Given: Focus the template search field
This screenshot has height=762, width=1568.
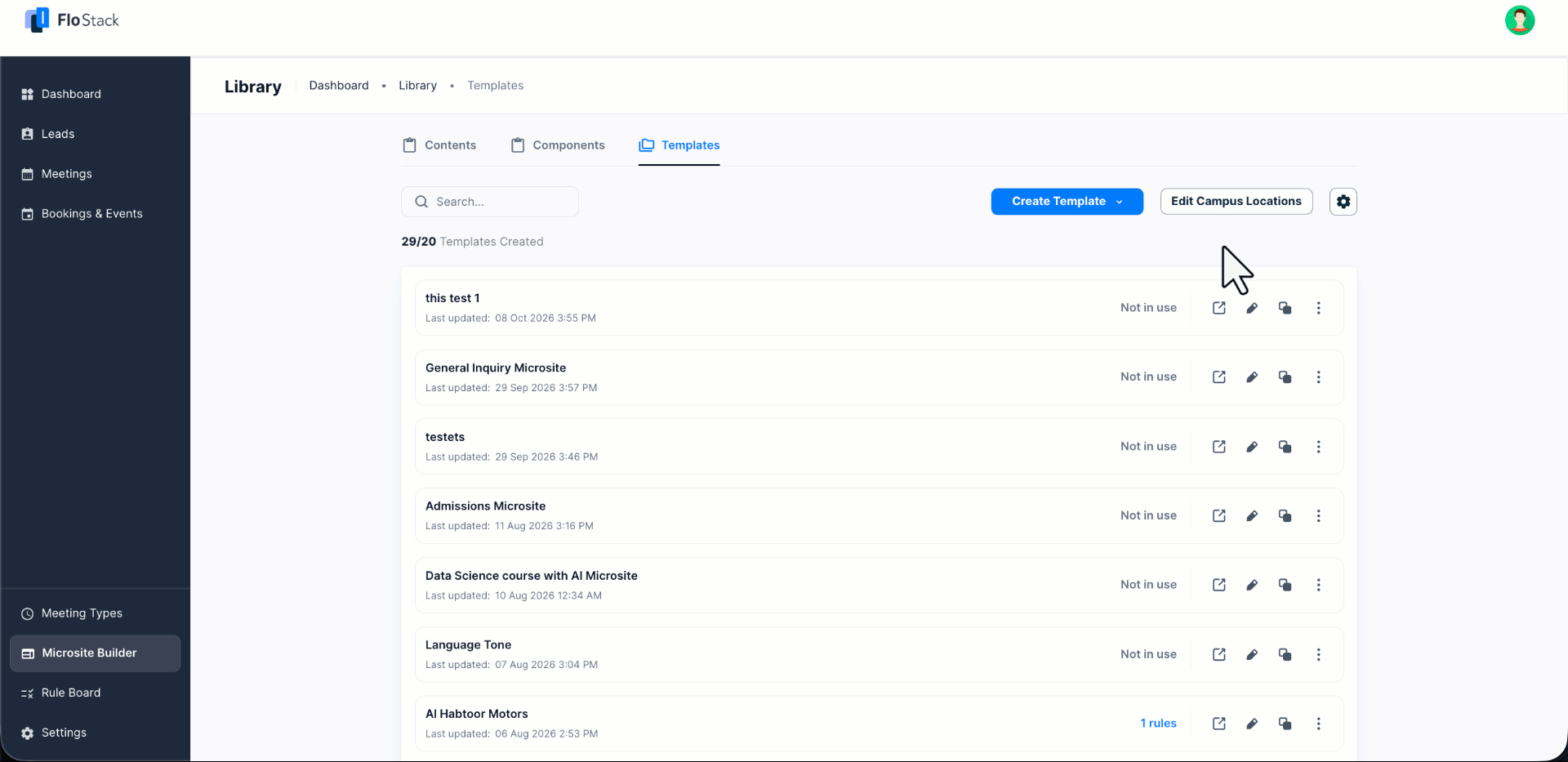Looking at the screenshot, I should 490,202.
